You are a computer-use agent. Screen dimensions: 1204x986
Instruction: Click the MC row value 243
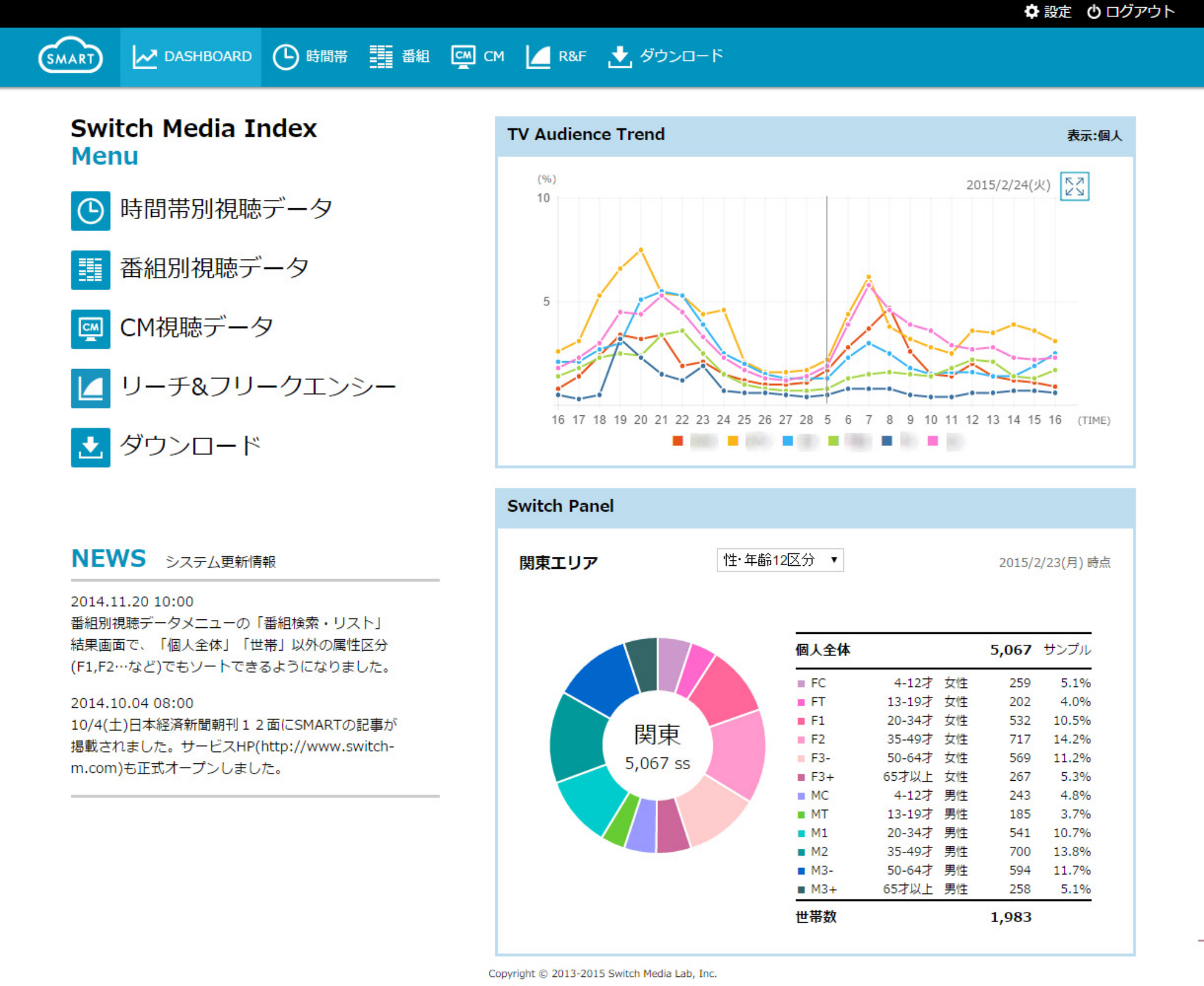(x=1020, y=796)
